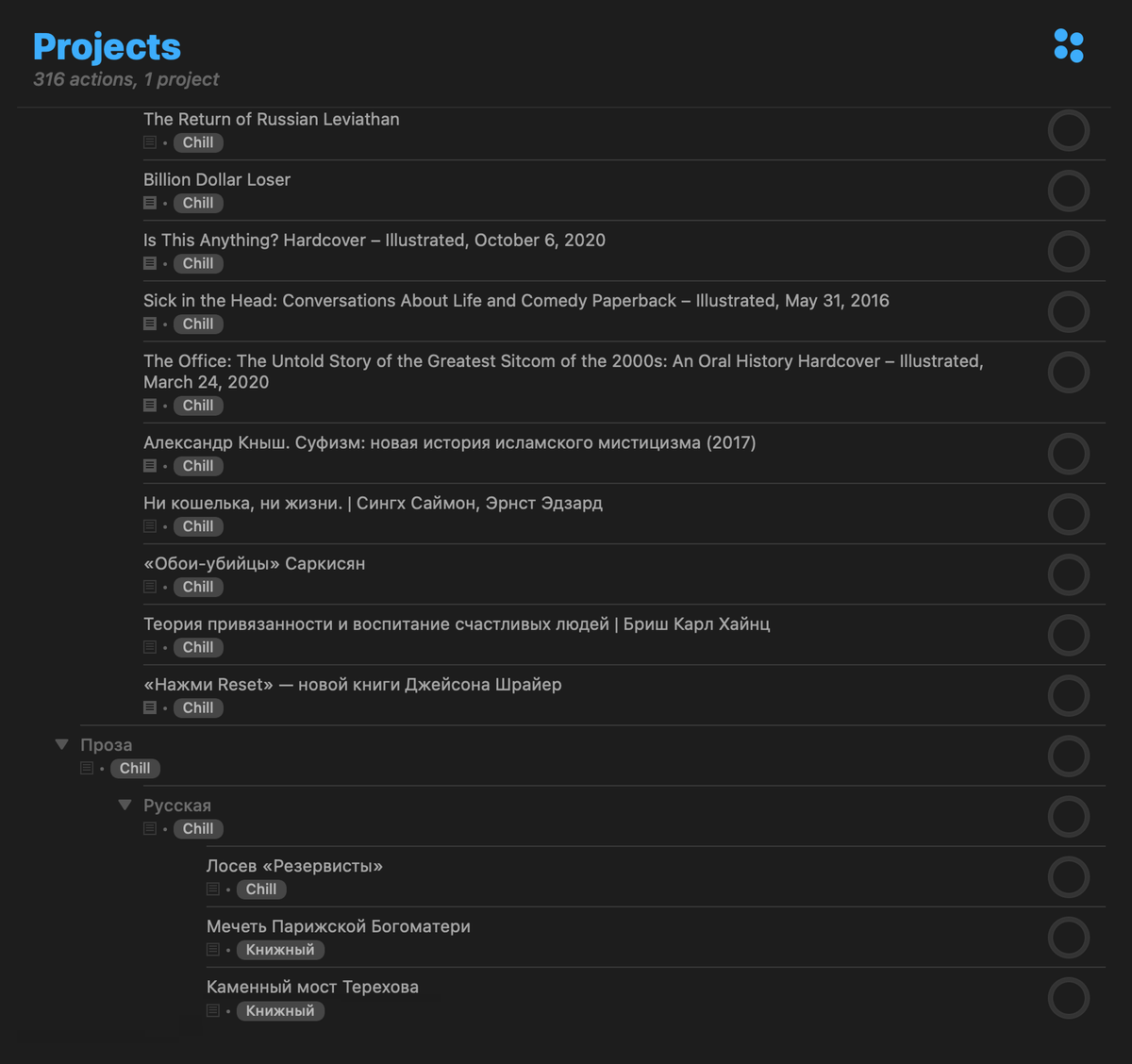Click Chill tag under Русская
This screenshot has height=1064, width=1132.
click(x=198, y=828)
